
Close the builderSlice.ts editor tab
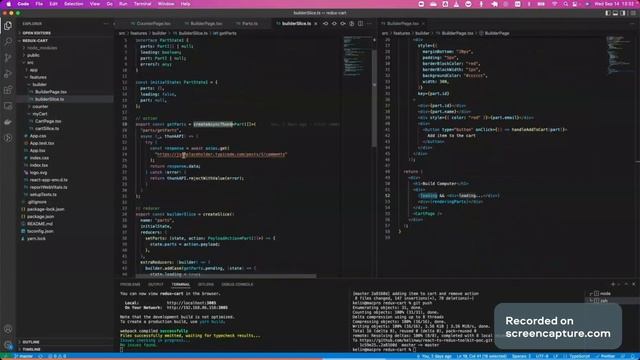click(x=316, y=24)
